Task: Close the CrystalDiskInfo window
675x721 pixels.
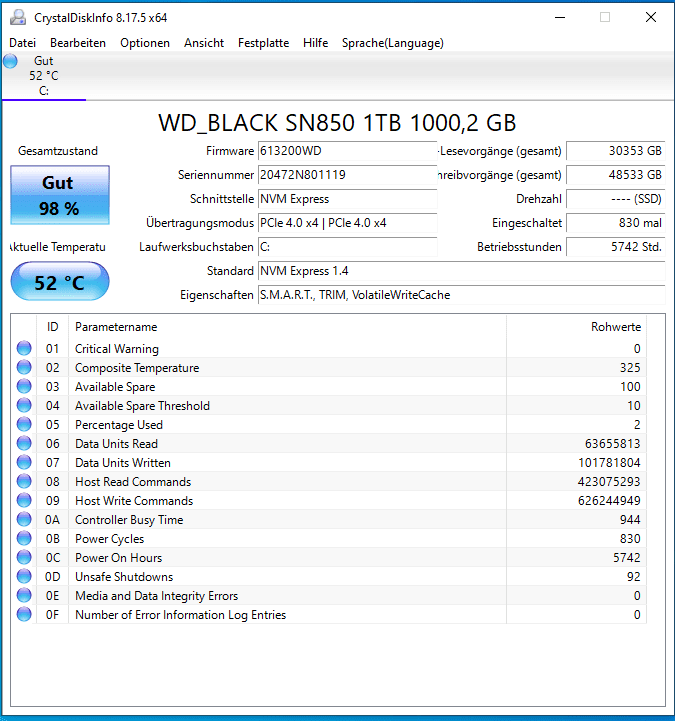Action: 651,17
